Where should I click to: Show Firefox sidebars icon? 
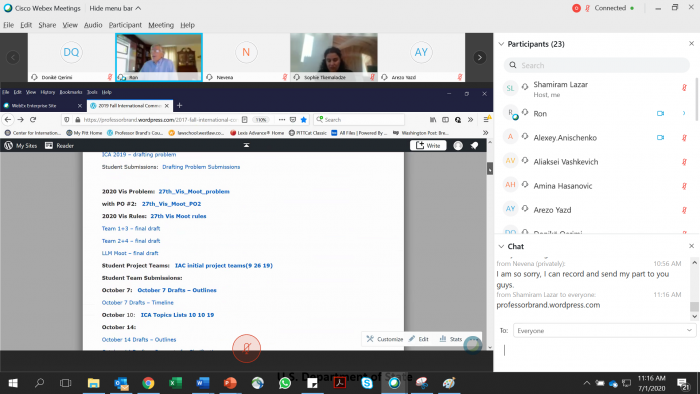445,120
